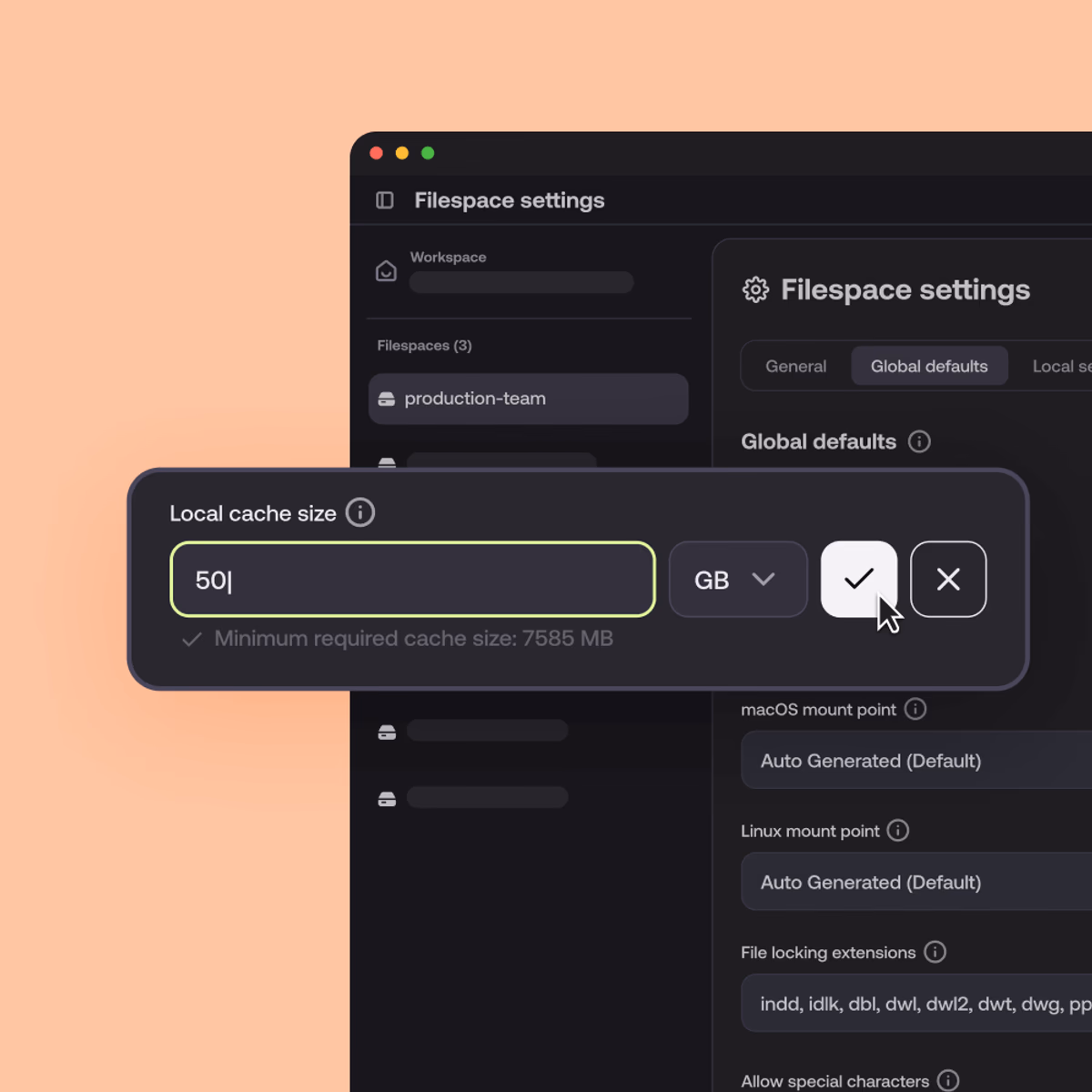The image size is (1092, 1092).
Task: Click the workspace icon in the sidebar
Action: click(386, 271)
